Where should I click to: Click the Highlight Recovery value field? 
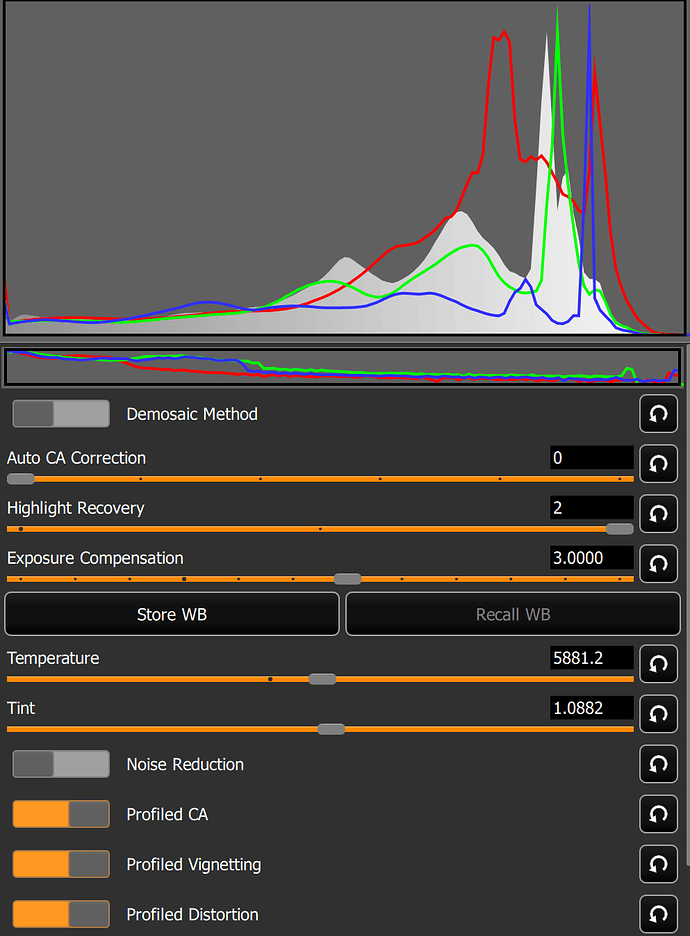pos(592,508)
